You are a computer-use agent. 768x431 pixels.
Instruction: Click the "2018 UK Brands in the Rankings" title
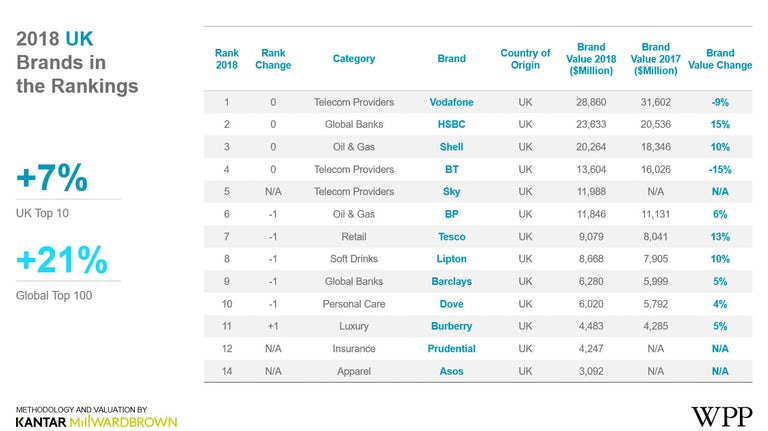[77, 62]
